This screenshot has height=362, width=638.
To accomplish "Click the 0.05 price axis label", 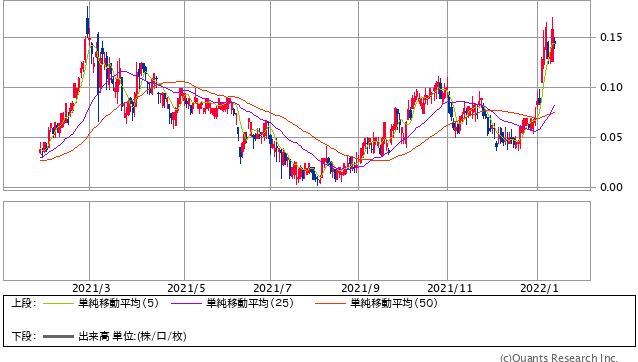I will (611, 137).
